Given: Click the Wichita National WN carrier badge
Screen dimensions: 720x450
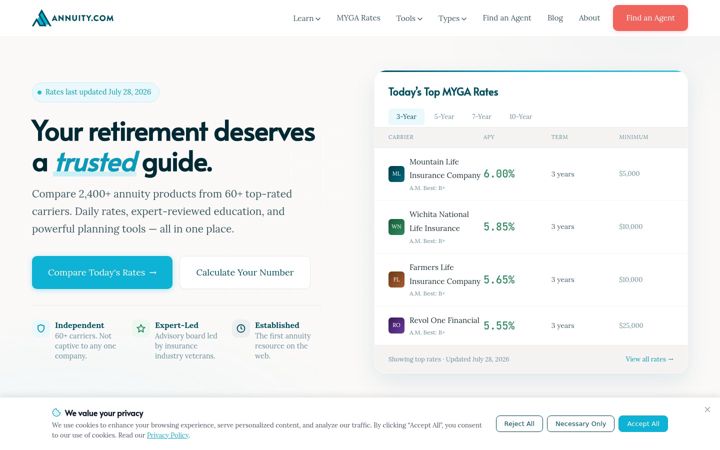Looking at the screenshot, I should pos(396,227).
